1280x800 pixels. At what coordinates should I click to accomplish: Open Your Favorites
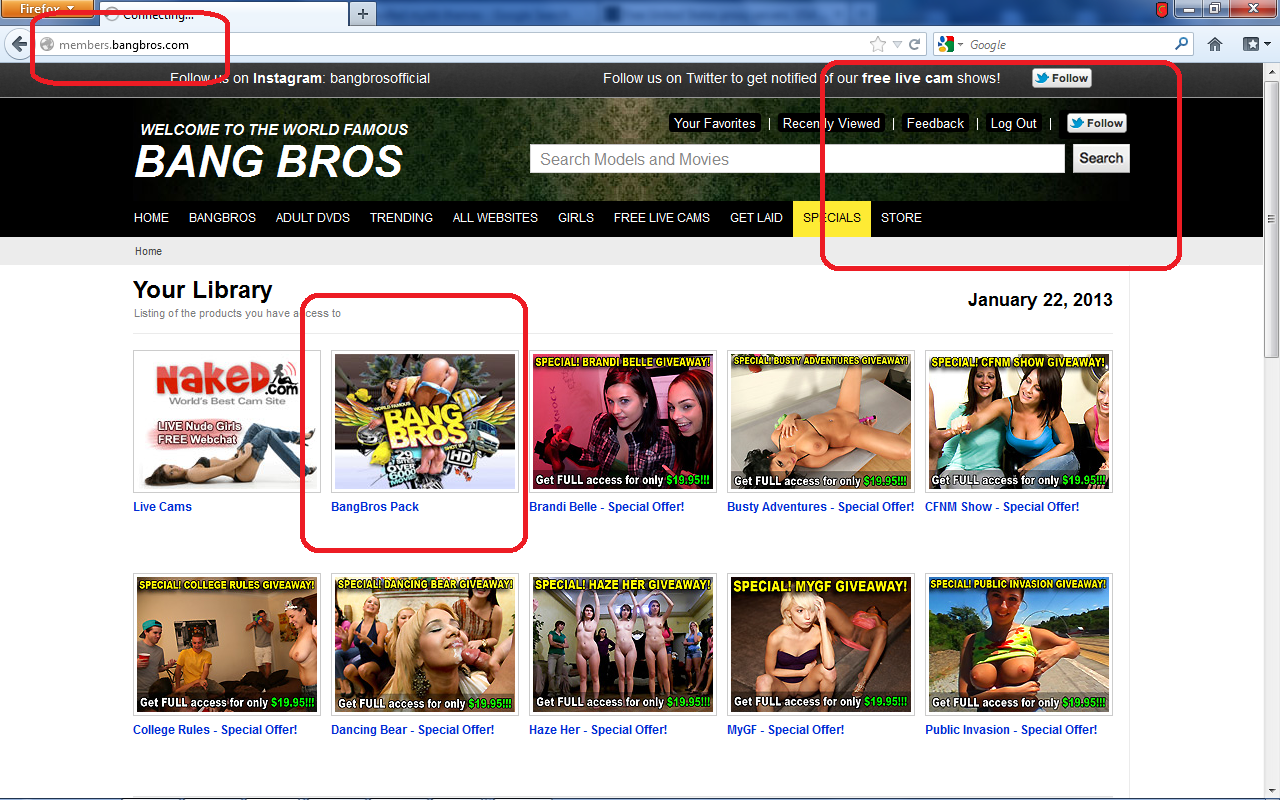(715, 123)
